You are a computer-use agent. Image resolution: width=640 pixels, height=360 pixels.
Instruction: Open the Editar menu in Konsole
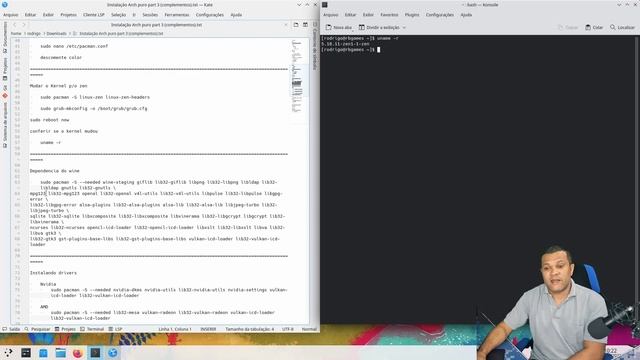350,15
